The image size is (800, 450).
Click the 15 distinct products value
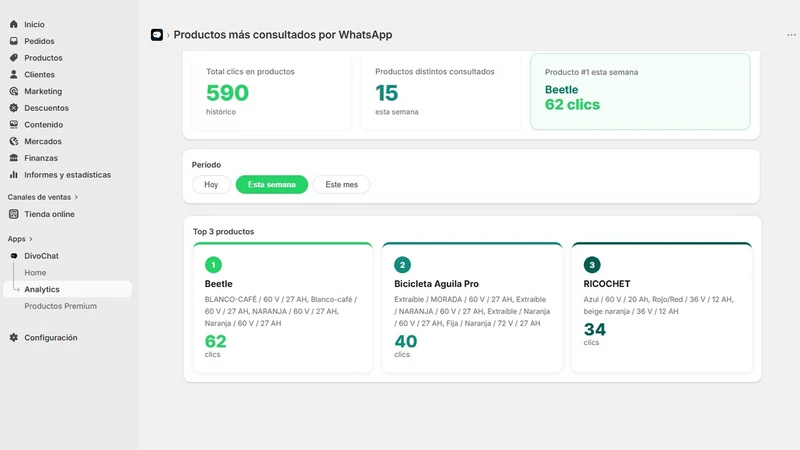pyautogui.click(x=386, y=93)
